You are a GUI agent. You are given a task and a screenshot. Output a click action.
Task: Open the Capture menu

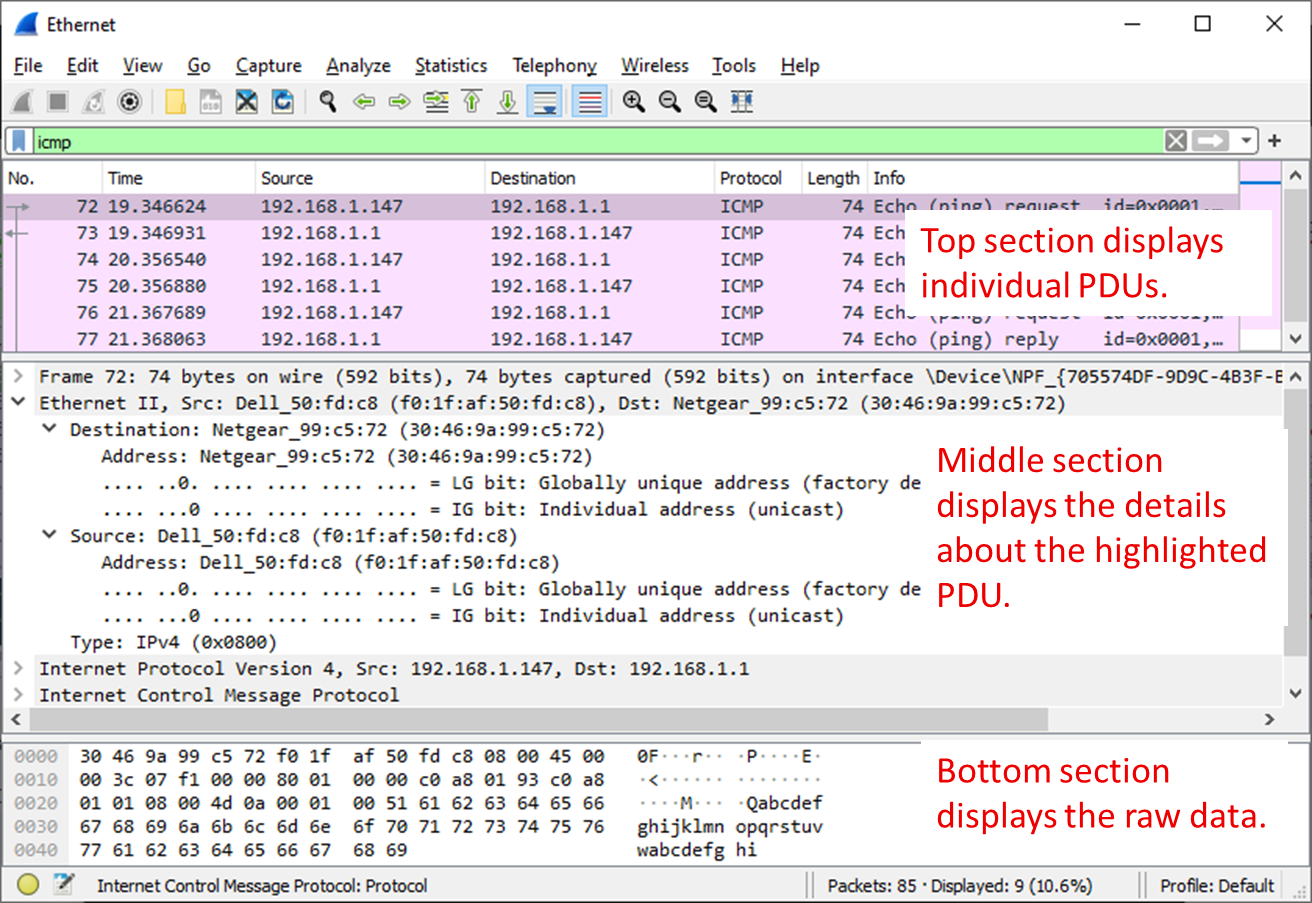tap(268, 65)
